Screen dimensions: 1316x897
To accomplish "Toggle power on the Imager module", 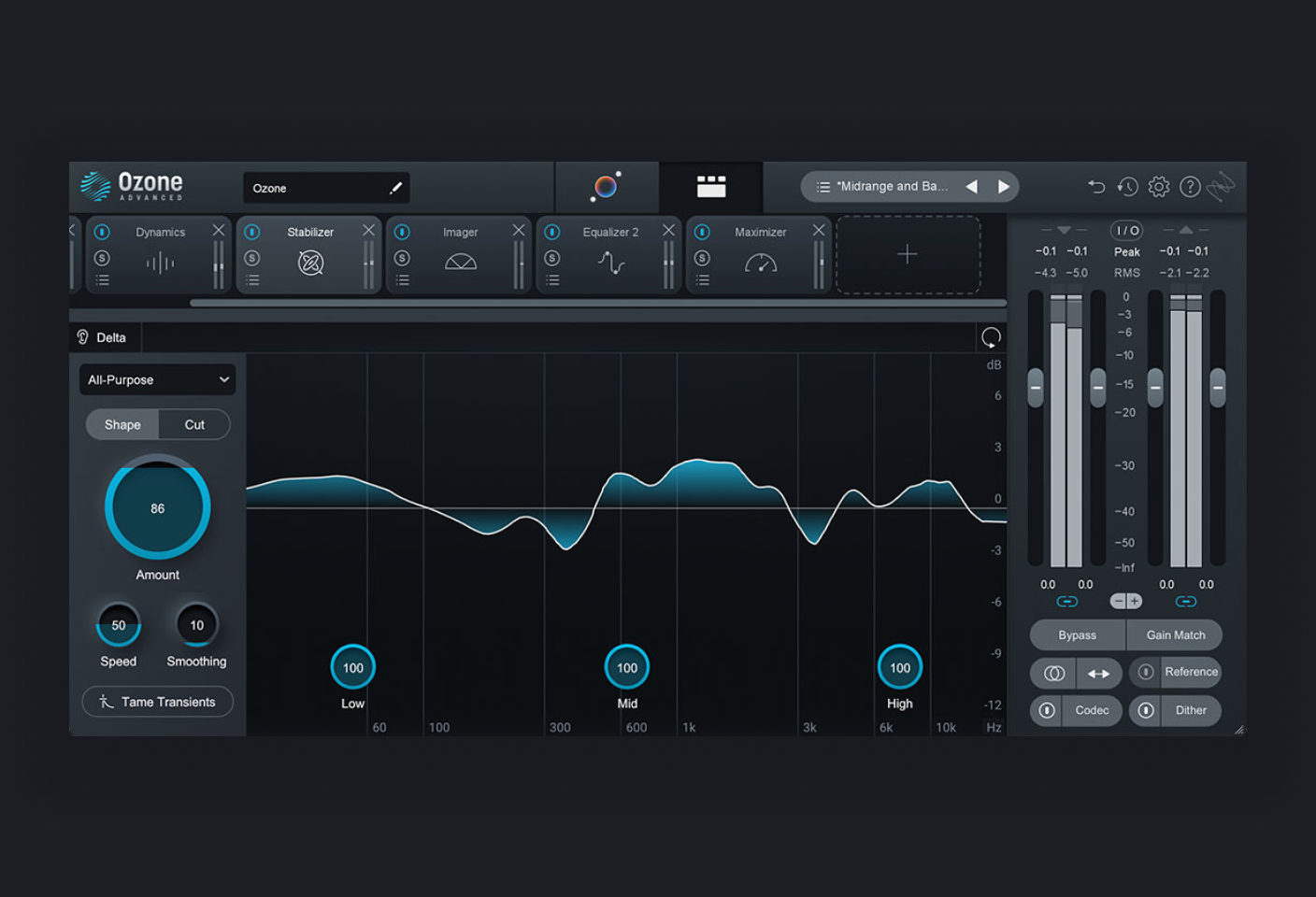I will coord(402,232).
